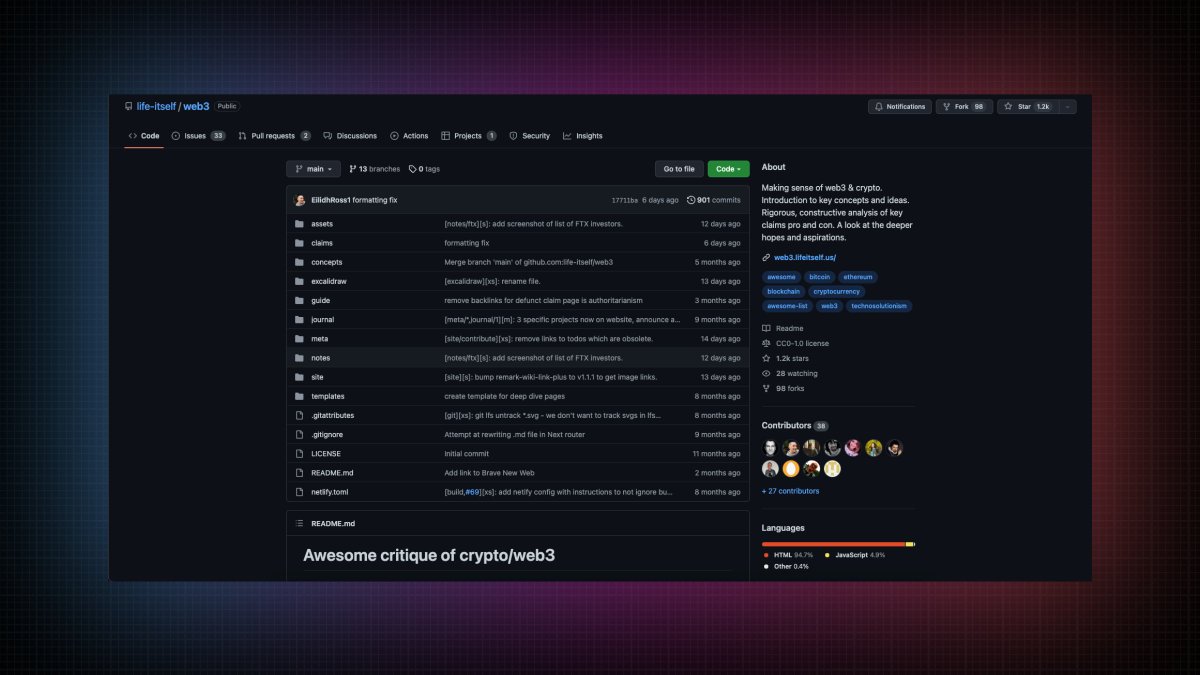Select the bitcoin topic tag
The width and height of the screenshot is (1200, 675).
tap(820, 277)
